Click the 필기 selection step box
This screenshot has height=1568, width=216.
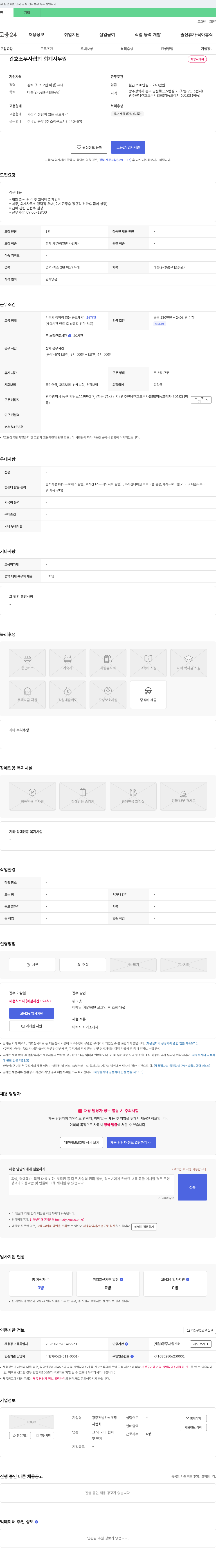click(133, 965)
